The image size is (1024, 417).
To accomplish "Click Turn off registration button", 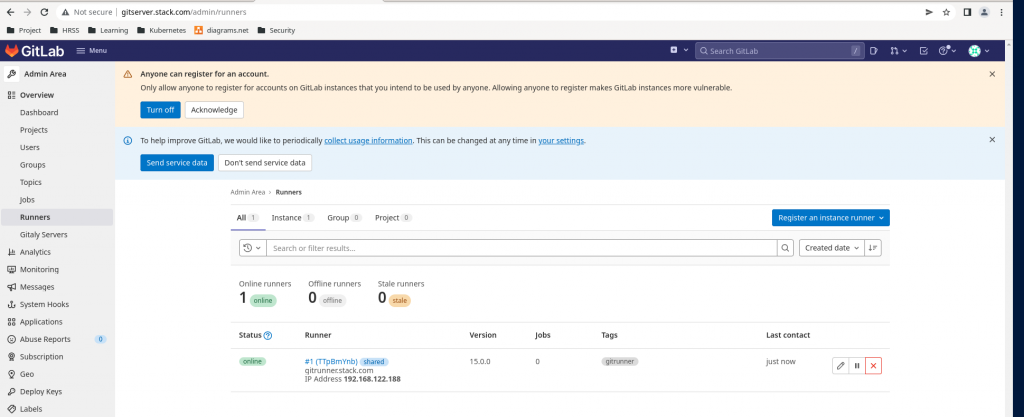I will click(160, 110).
